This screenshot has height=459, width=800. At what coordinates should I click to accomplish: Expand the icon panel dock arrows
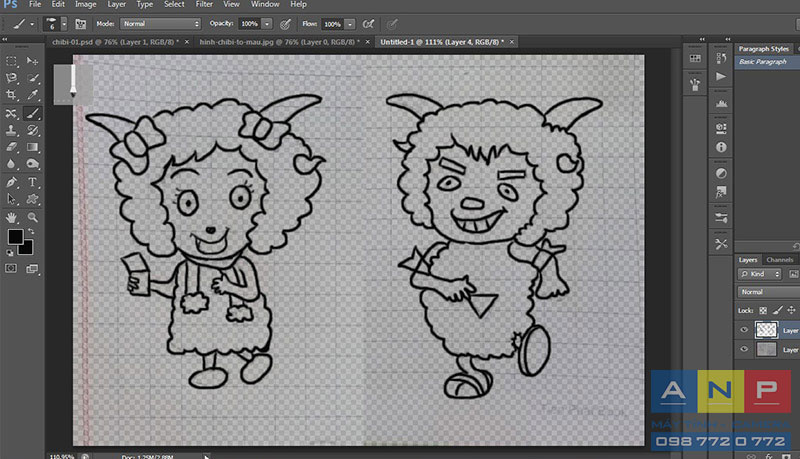(x=728, y=39)
